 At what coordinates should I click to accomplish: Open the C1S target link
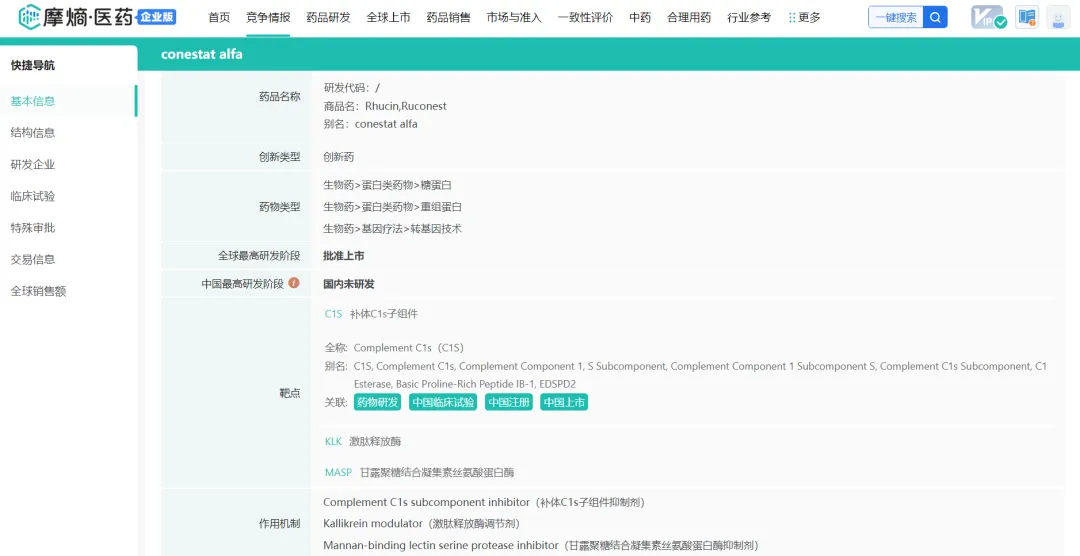click(x=333, y=314)
